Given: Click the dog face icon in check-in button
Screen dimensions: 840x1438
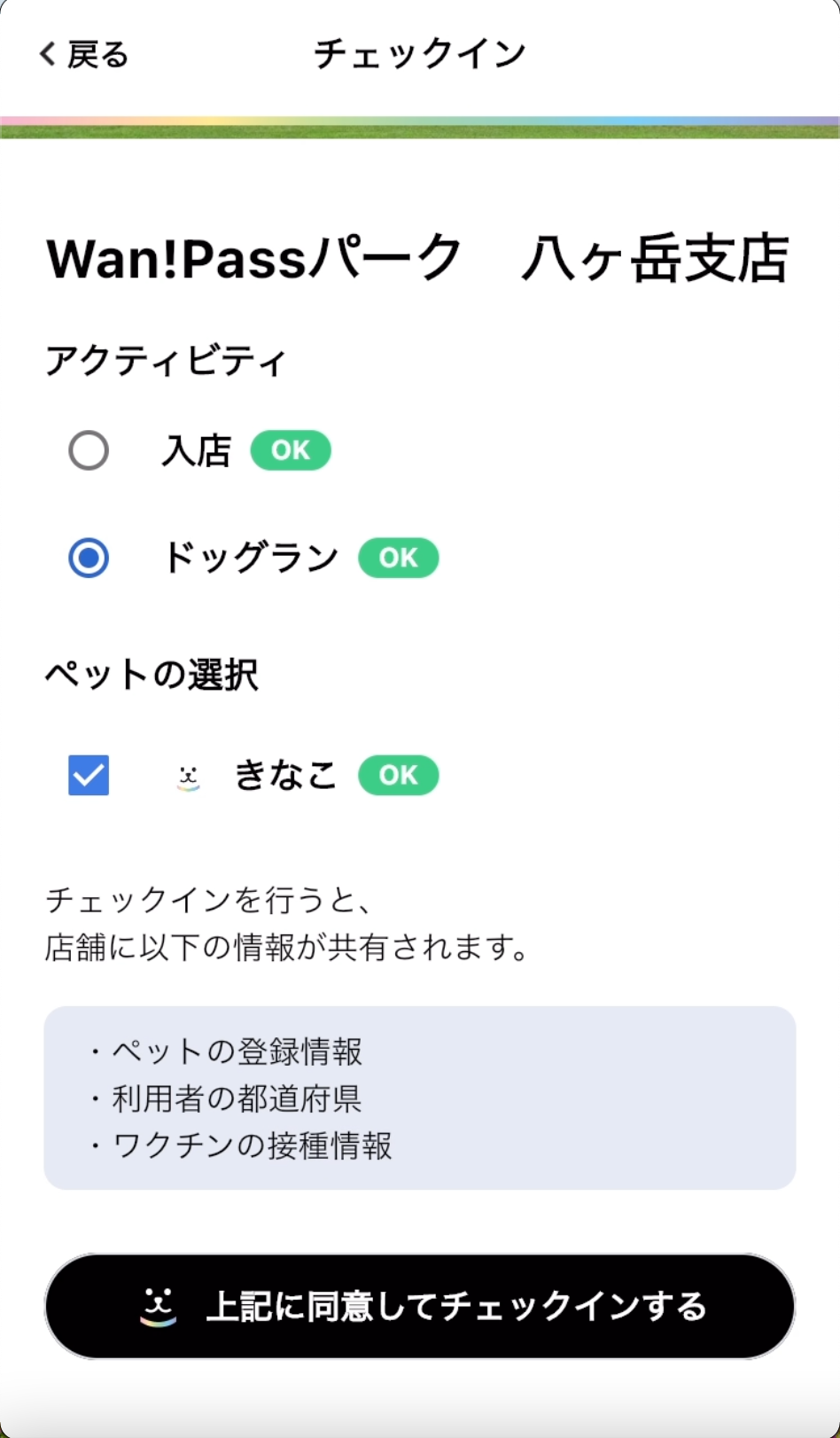Looking at the screenshot, I should click(x=159, y=1306).
